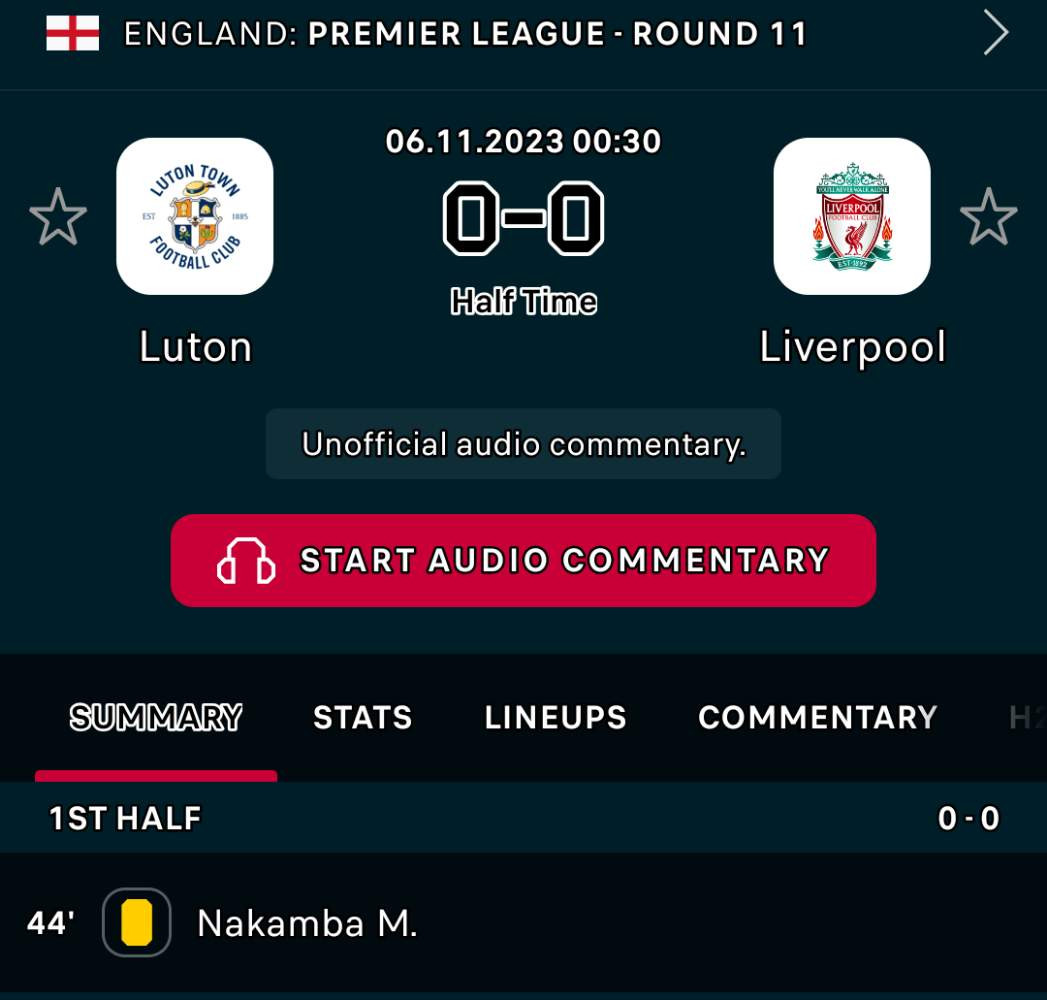This screenshot has width=1047, height=1000.
Task: Click the yellow card icon for Nakamba
Action: tap(136, 923)
